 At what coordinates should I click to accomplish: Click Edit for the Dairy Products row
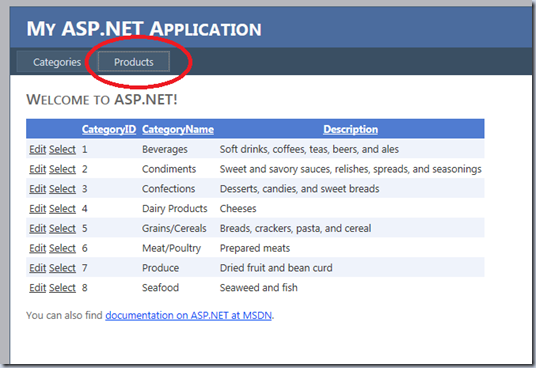[x=37, y=209]
